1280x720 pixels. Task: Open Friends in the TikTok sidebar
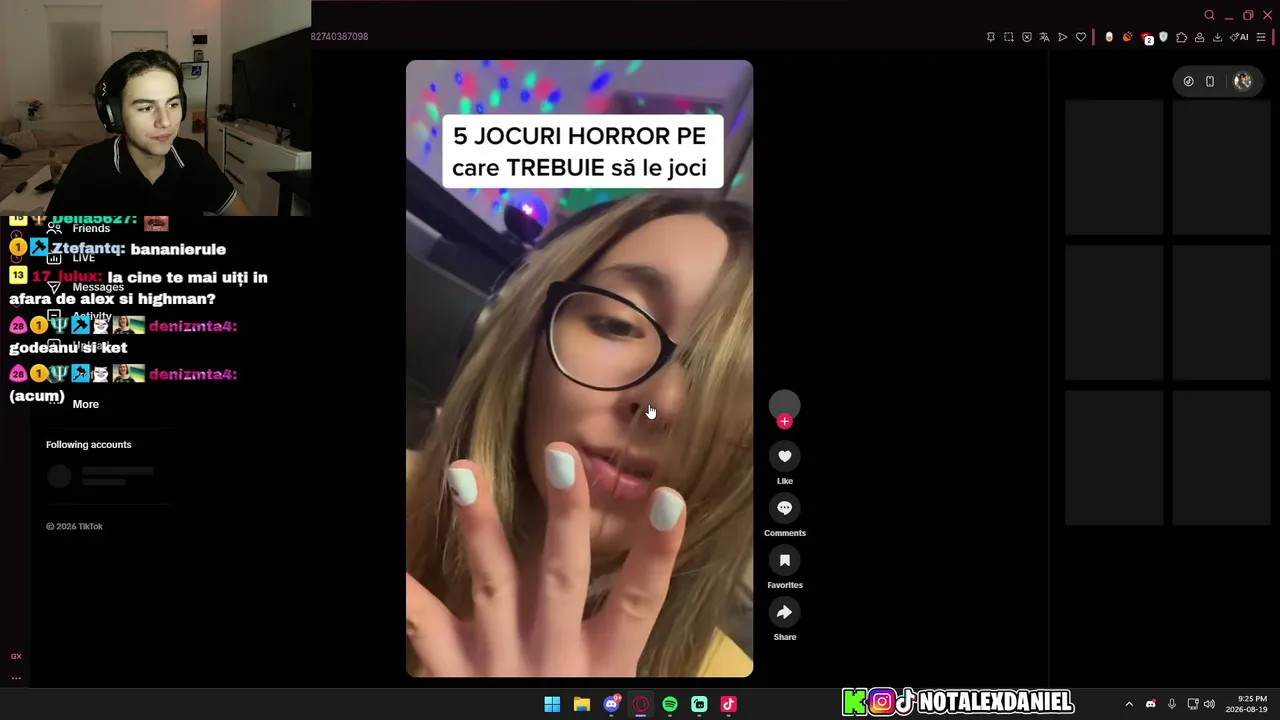pyautogui.click(x=78, y=228)
